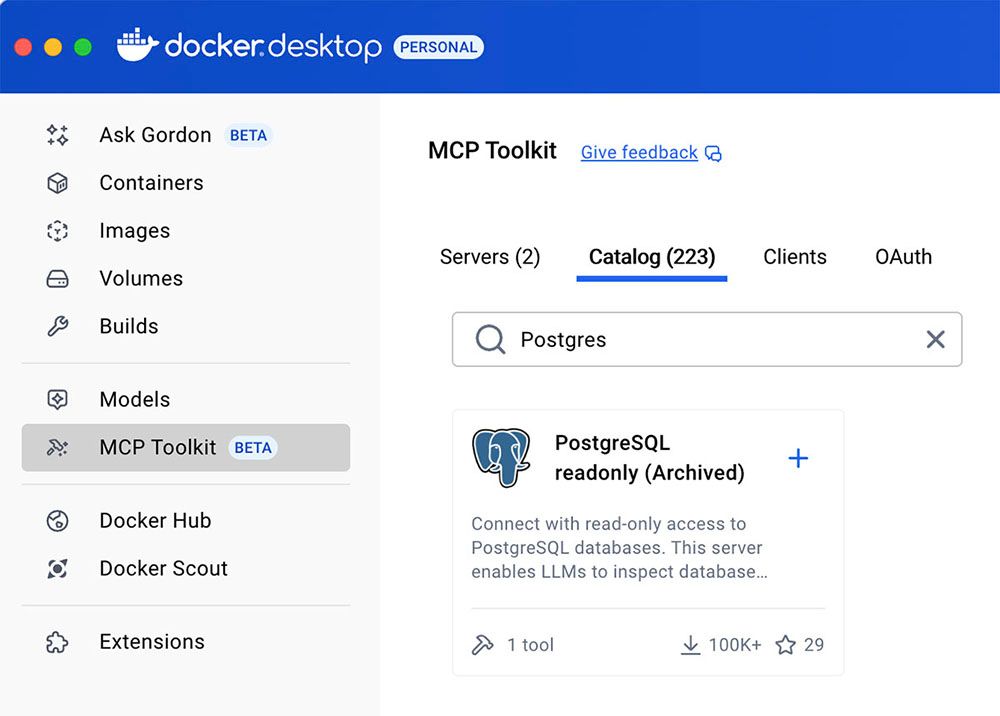The width and height of the screenshot is (1000, 716).
Task: Switch to the Clients tab
Action: pos(795,257)
